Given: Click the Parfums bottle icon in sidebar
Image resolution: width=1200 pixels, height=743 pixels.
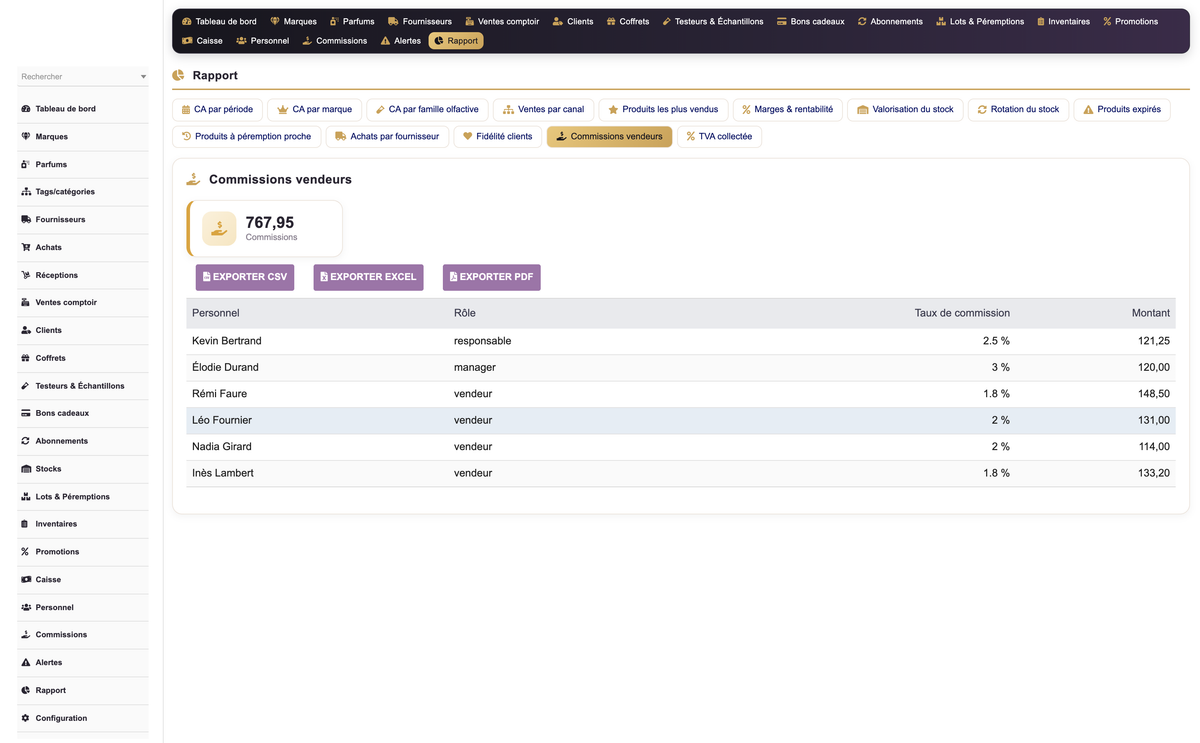Looking at the screenshot, I should (25, 164).
